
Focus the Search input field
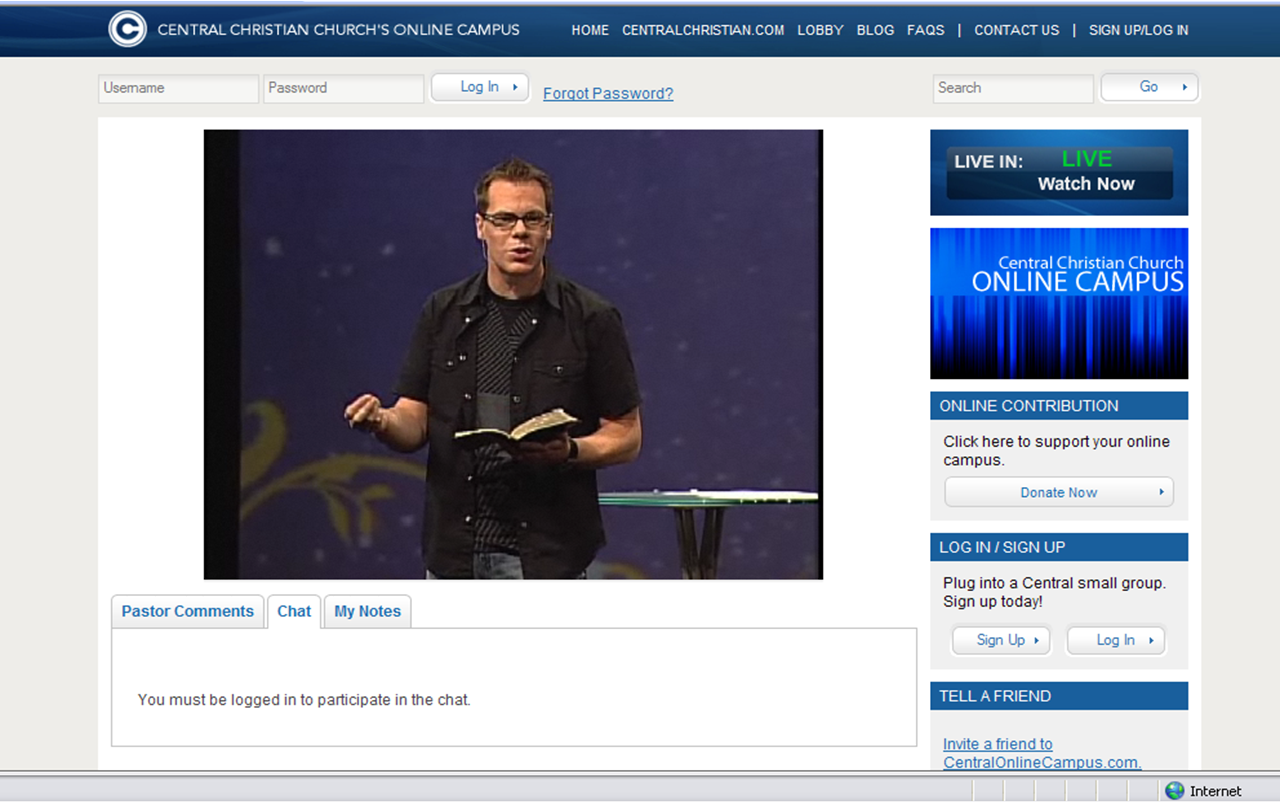pos(1013,88)
